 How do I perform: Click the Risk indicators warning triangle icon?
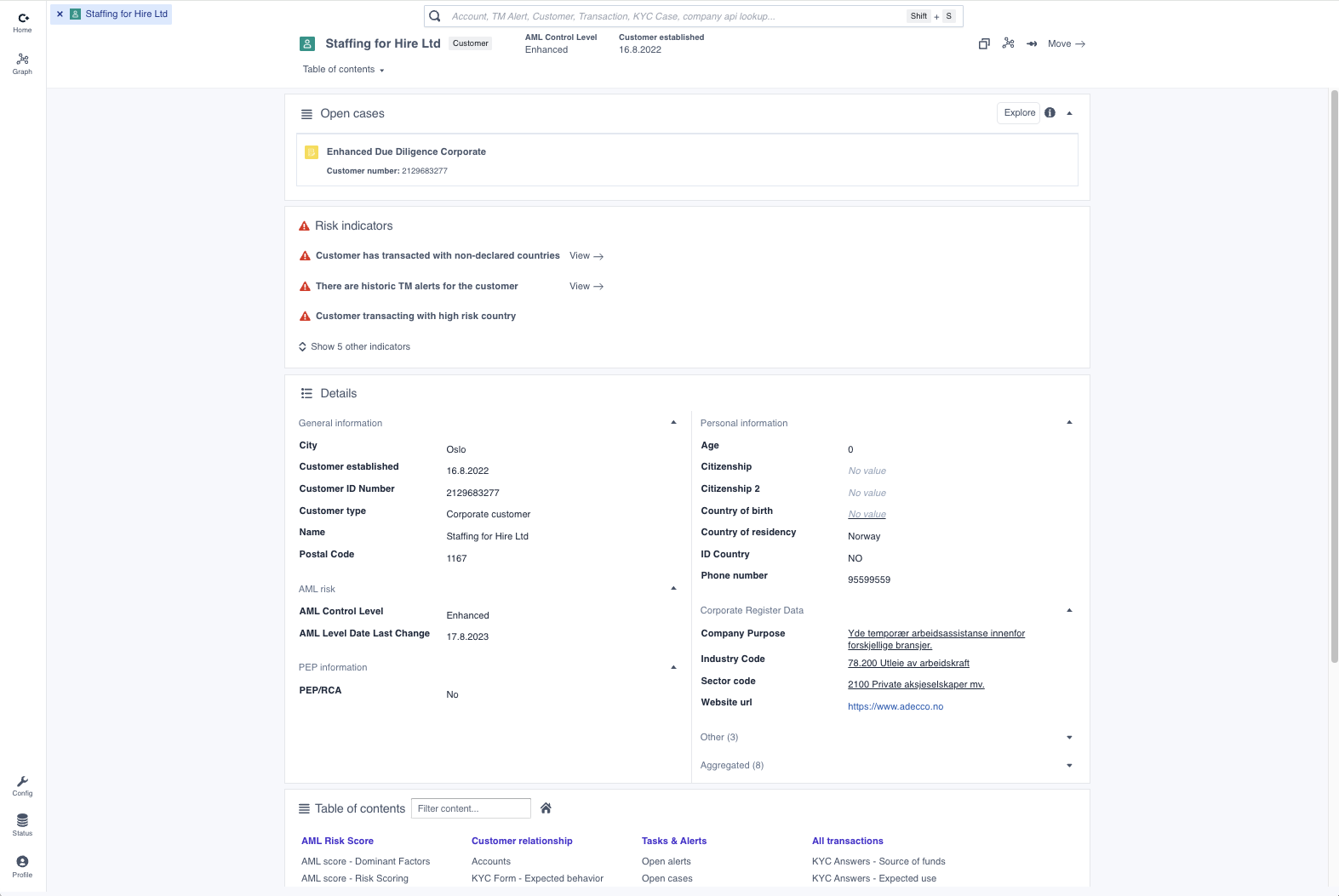[305, 226]
